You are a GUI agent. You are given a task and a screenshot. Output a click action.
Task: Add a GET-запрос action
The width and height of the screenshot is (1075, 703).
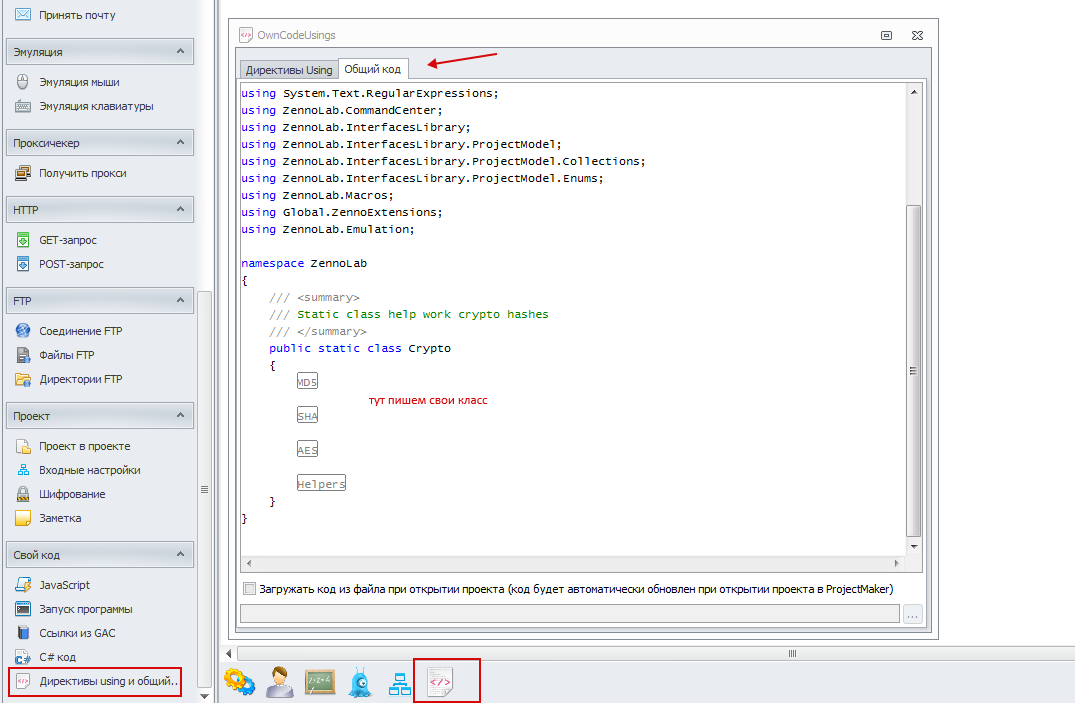click(56, 240)
